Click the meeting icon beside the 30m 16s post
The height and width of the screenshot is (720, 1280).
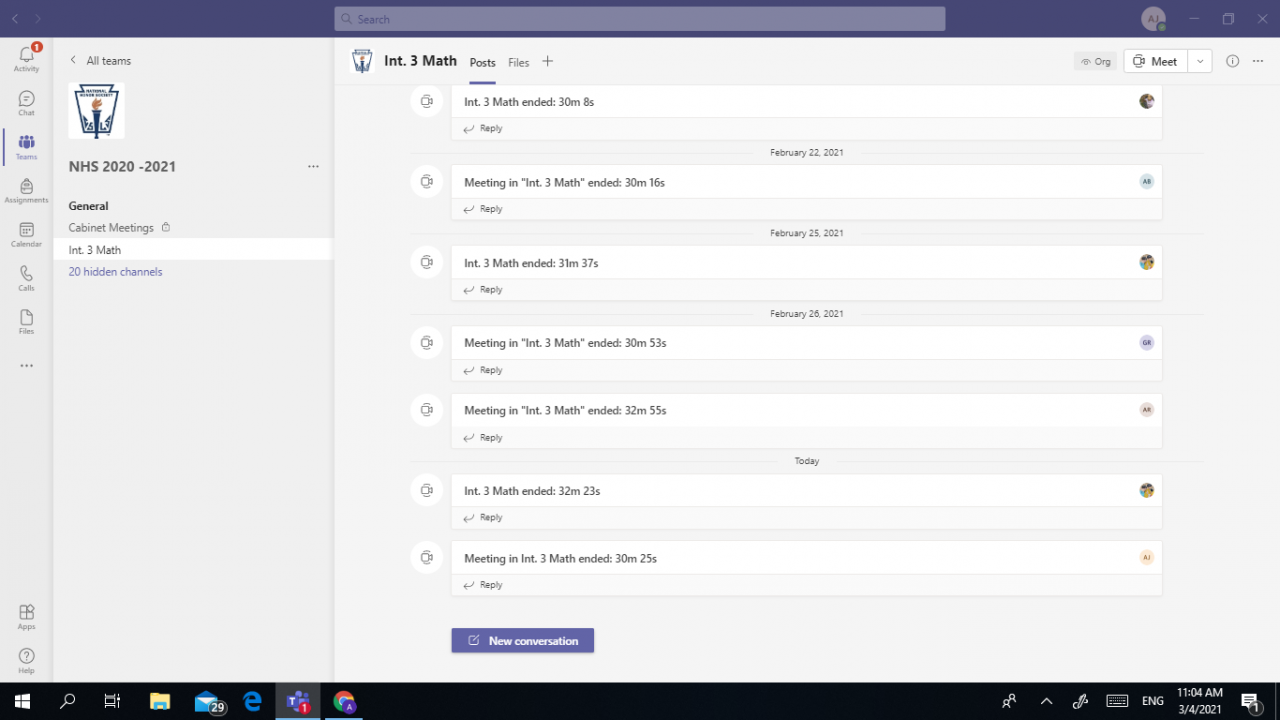click(427, 181)
